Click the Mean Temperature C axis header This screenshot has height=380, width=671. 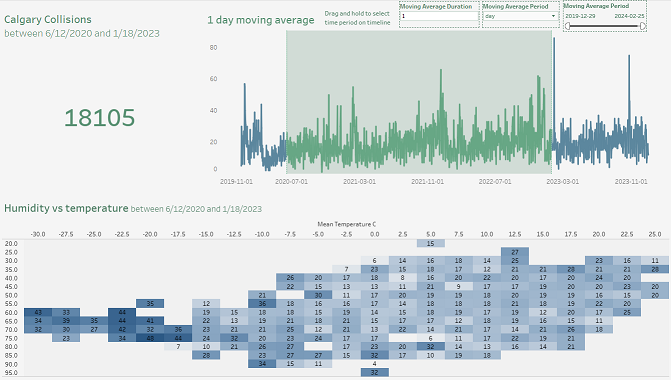(x=347, y=224)
